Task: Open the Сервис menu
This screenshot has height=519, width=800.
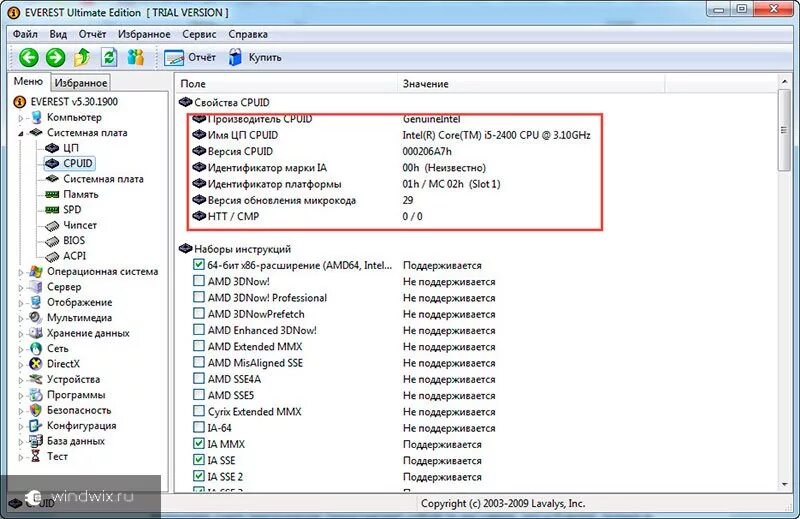Action: (199, 34)
